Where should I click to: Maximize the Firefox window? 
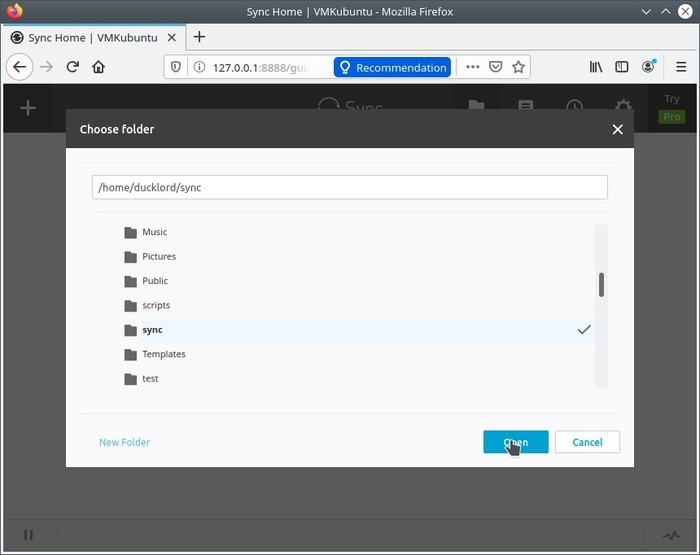[x=665, y=12]
